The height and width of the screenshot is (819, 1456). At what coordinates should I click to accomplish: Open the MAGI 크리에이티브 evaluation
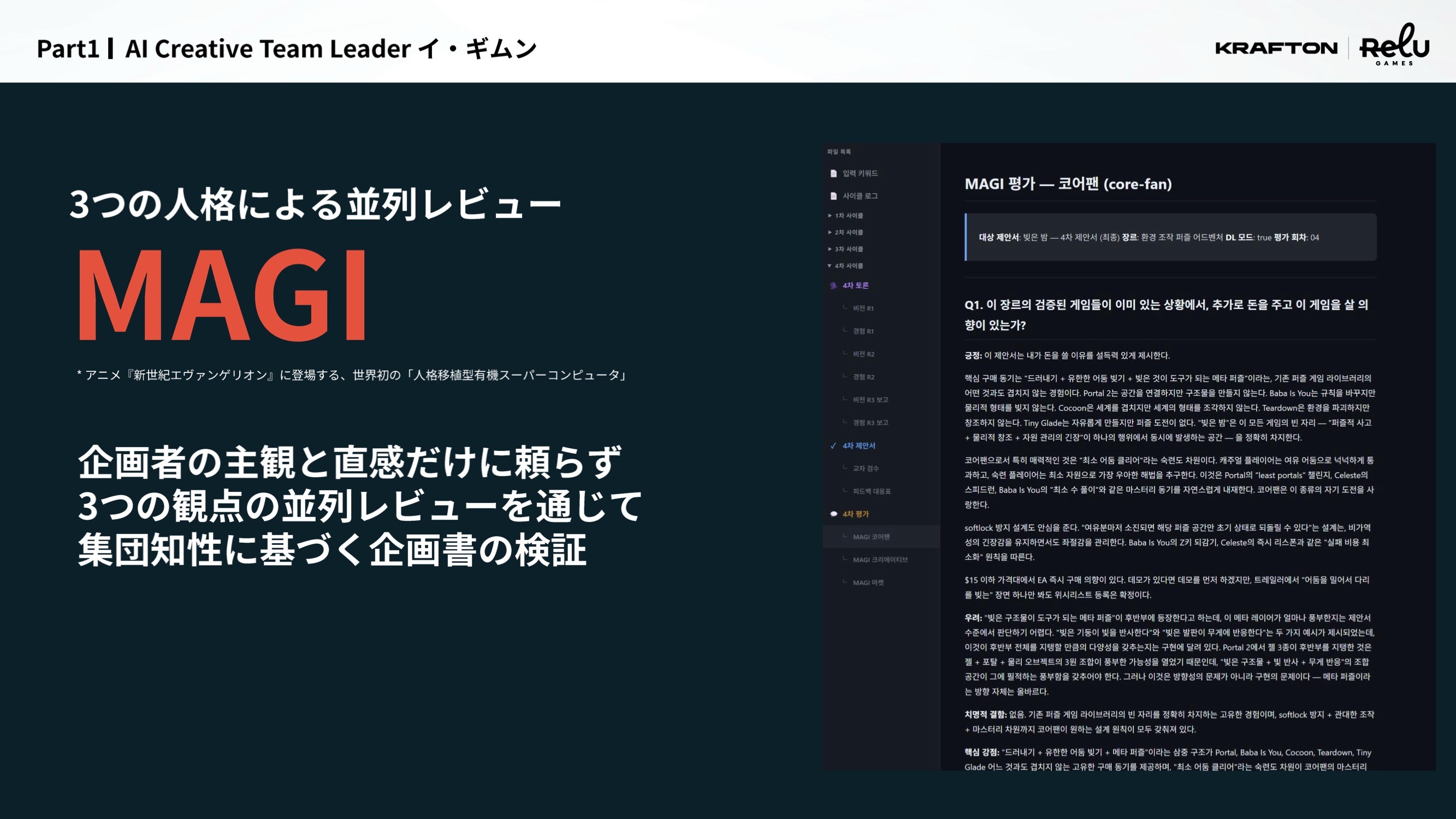click(880, 560)
